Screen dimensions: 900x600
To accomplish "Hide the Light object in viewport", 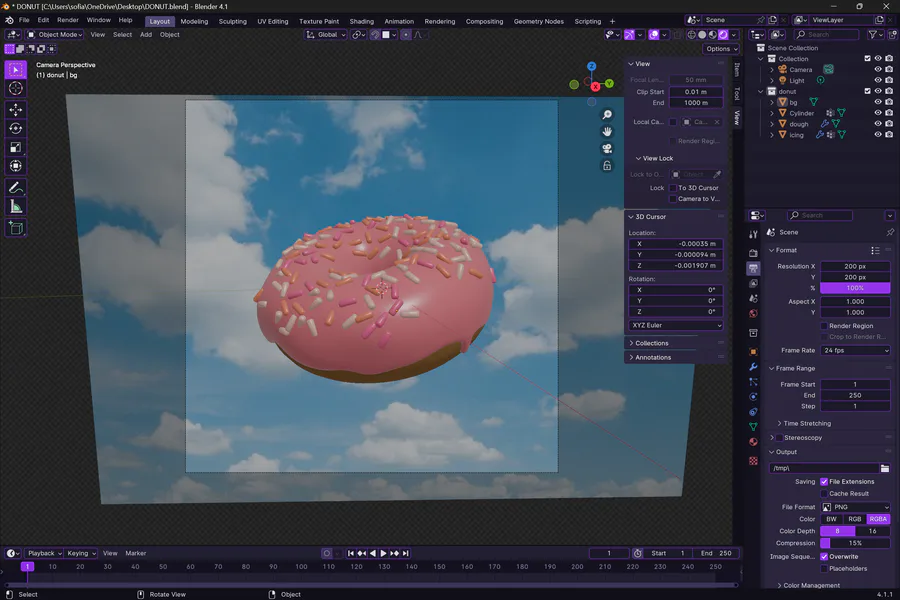I will [x=878, y=80].
